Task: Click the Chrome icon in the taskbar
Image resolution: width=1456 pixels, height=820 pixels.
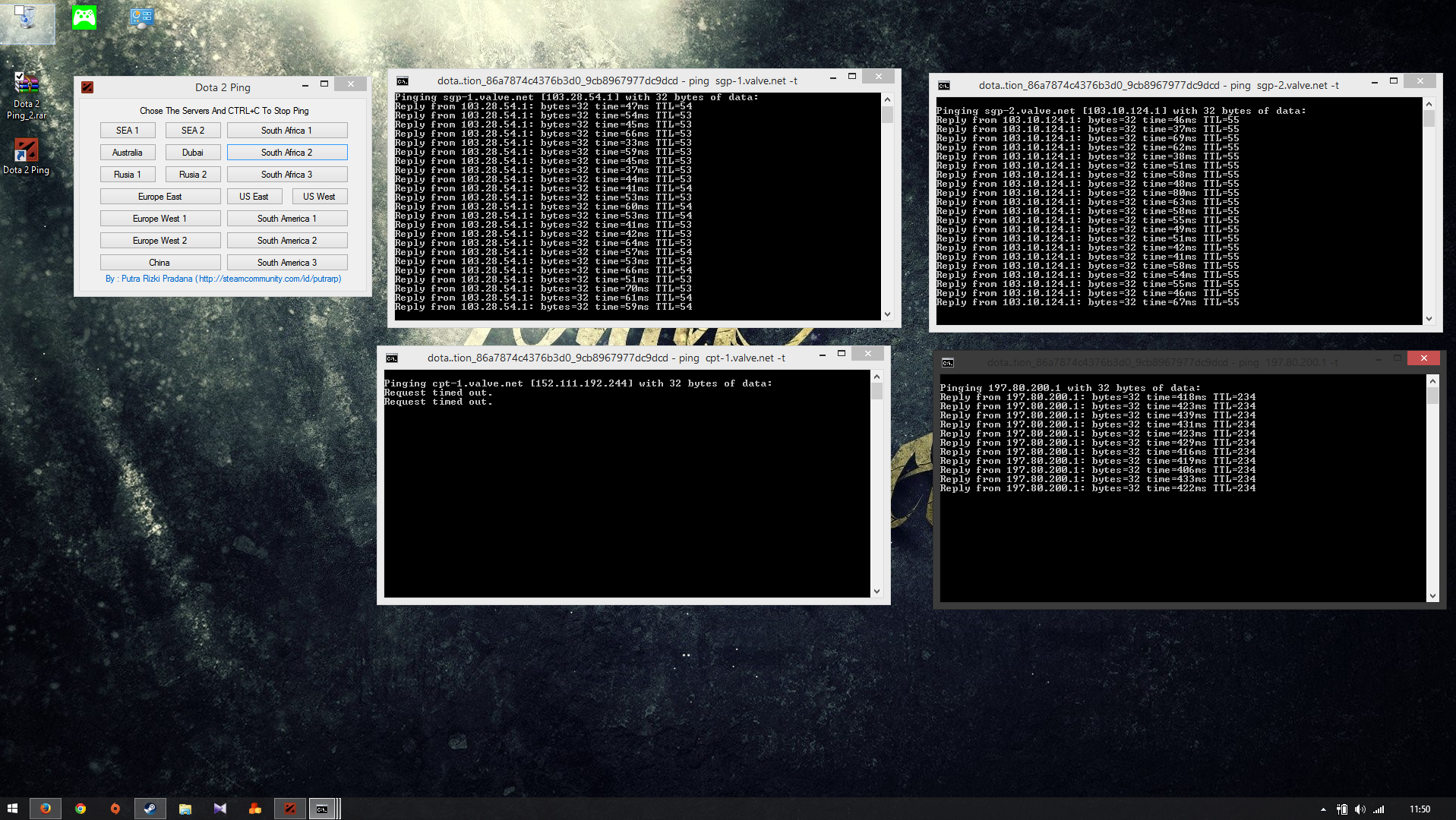Action: (81, 809)
